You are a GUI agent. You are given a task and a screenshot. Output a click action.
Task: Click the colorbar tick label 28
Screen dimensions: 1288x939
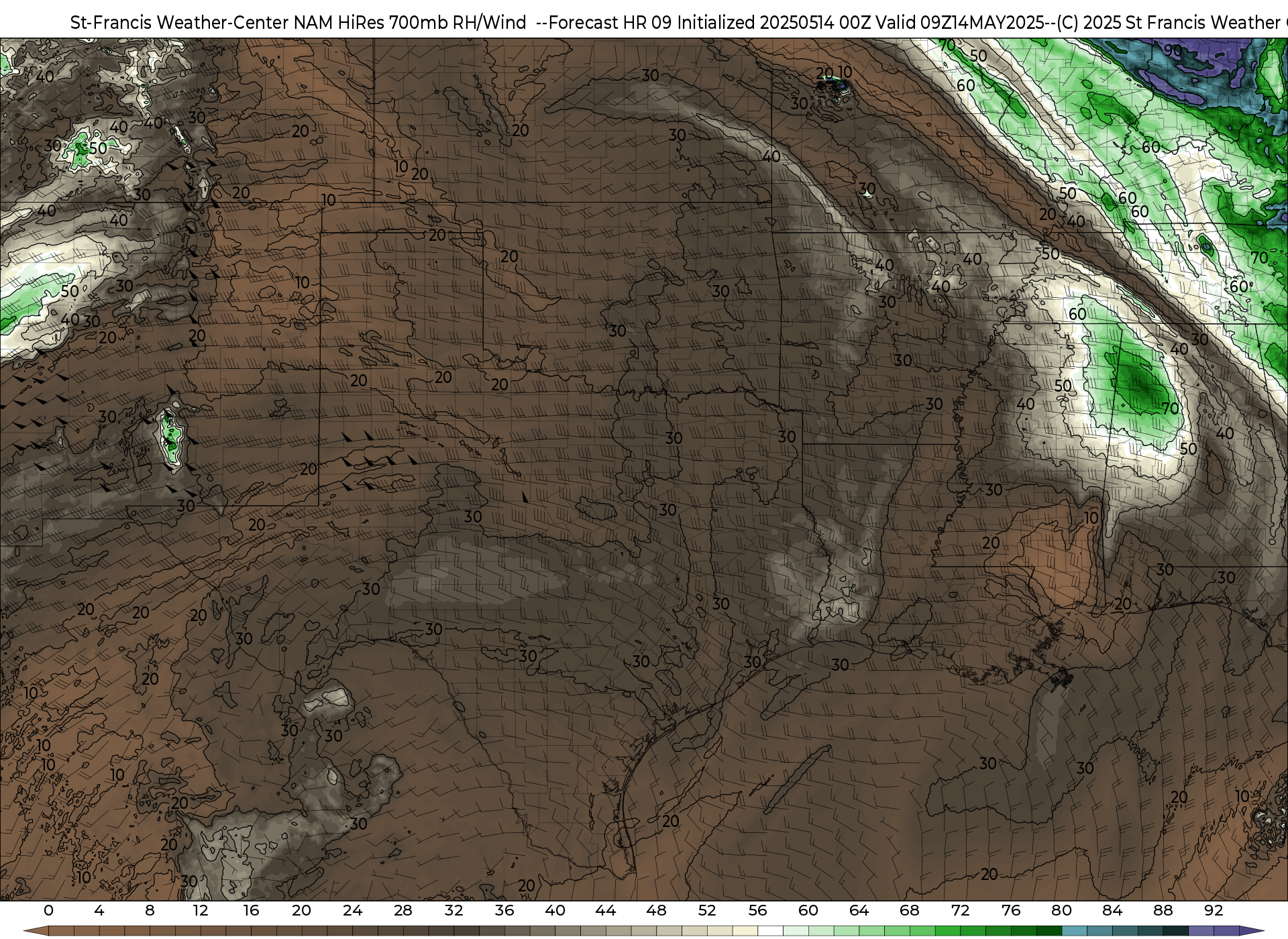tap(402, 911)
